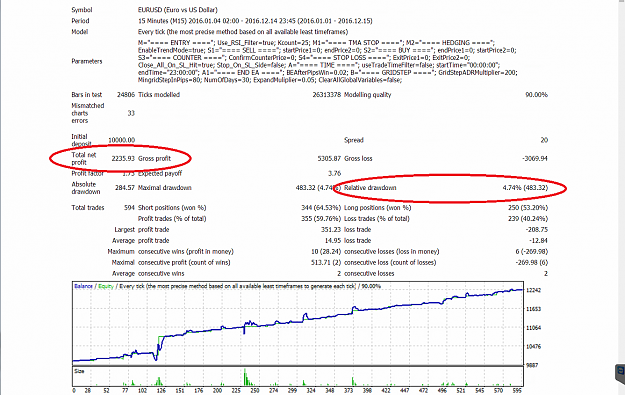
Task: Click the Maximal drawdown label
Action: [165, 188]
